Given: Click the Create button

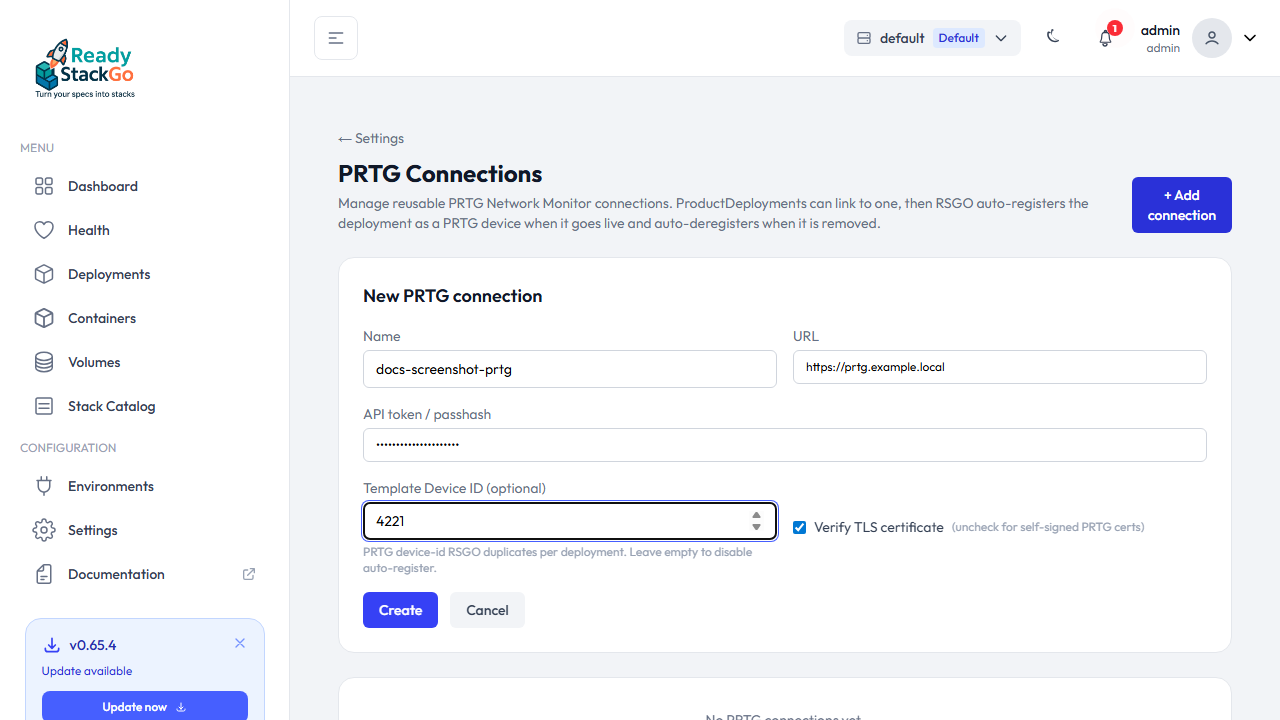Looking at the screenshot, I should click(400, 610).
